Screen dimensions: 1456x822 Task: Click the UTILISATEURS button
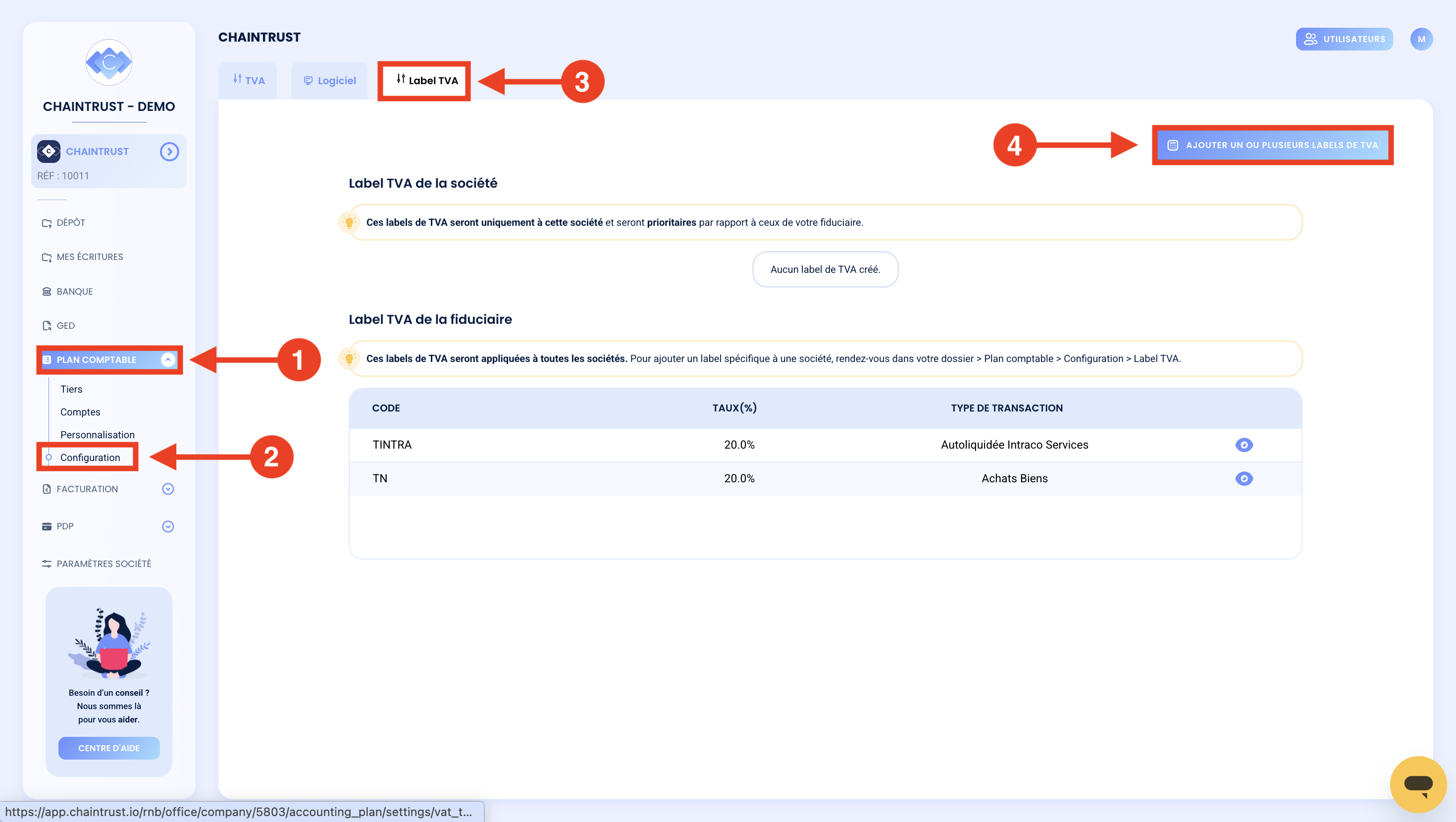[x=1344, y=39]
